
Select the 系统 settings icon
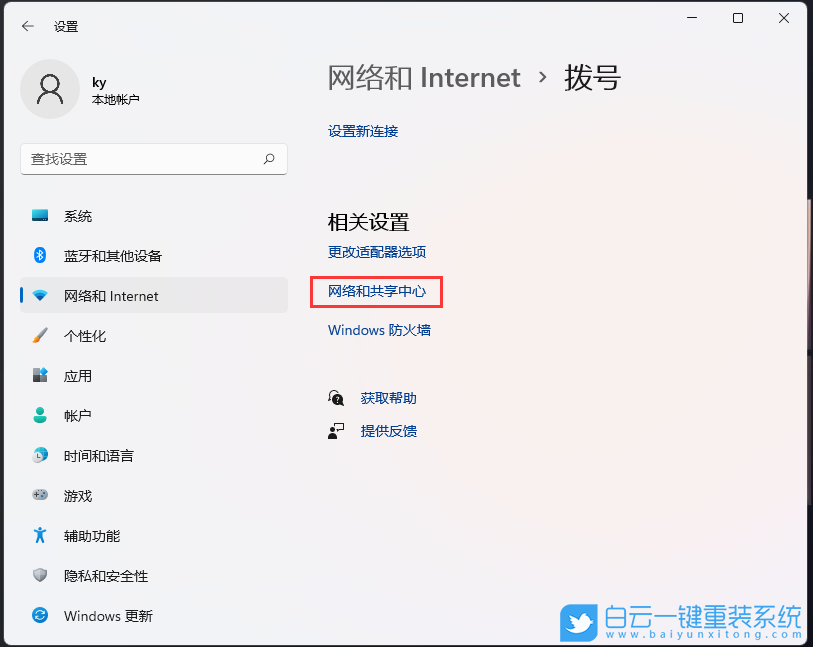[38, 215]
